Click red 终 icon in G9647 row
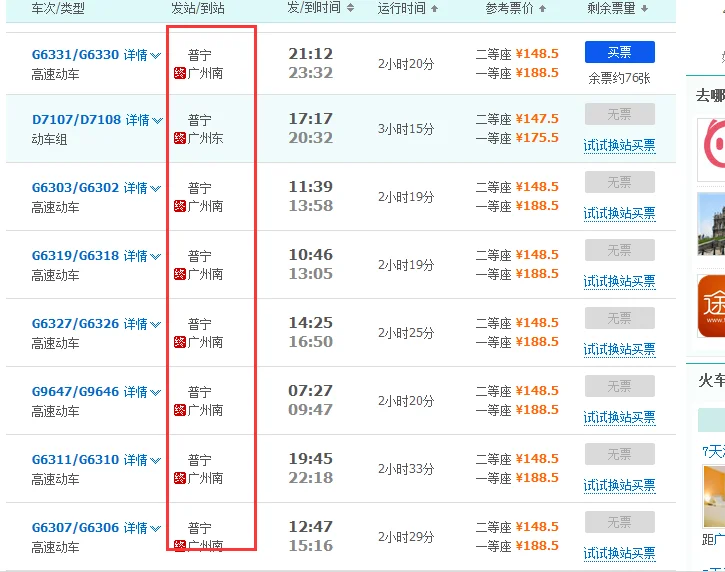 [x=180, y=410]
